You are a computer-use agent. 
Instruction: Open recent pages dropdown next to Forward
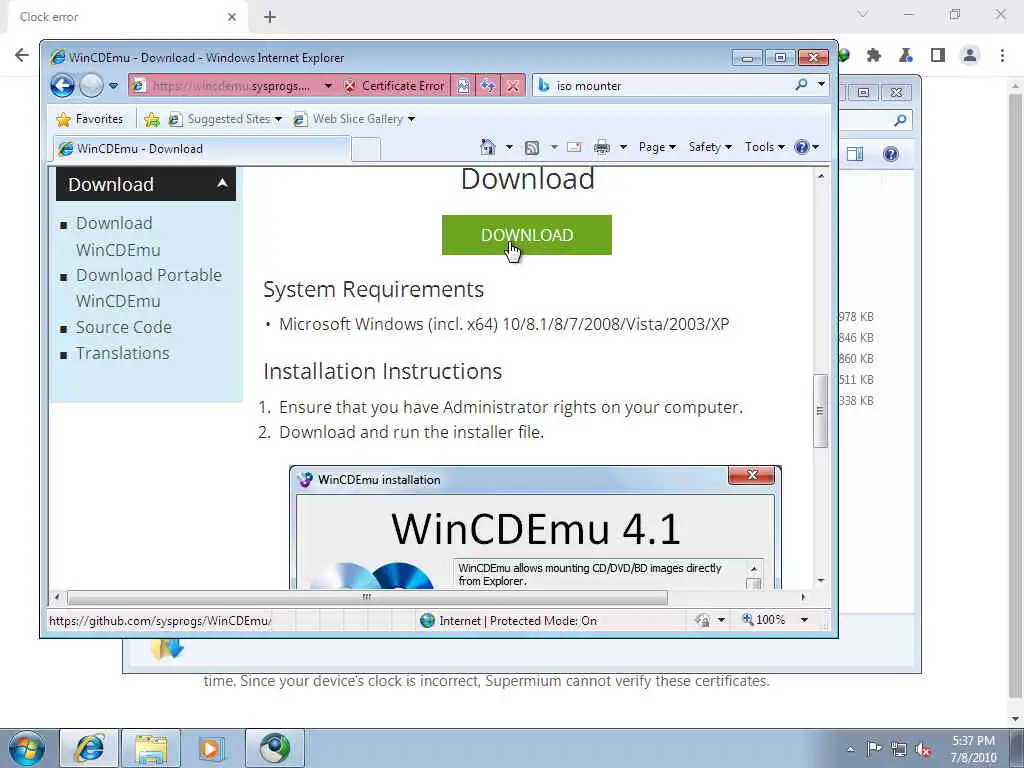tap(114, 86)
